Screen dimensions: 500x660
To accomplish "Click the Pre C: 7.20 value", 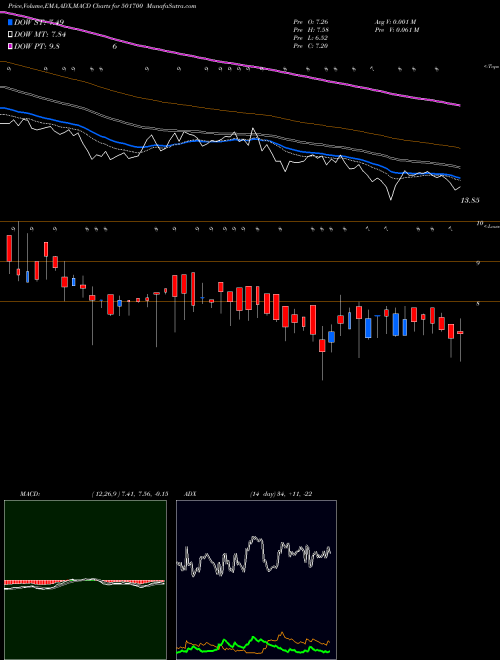I will click(x=311, y=46).
